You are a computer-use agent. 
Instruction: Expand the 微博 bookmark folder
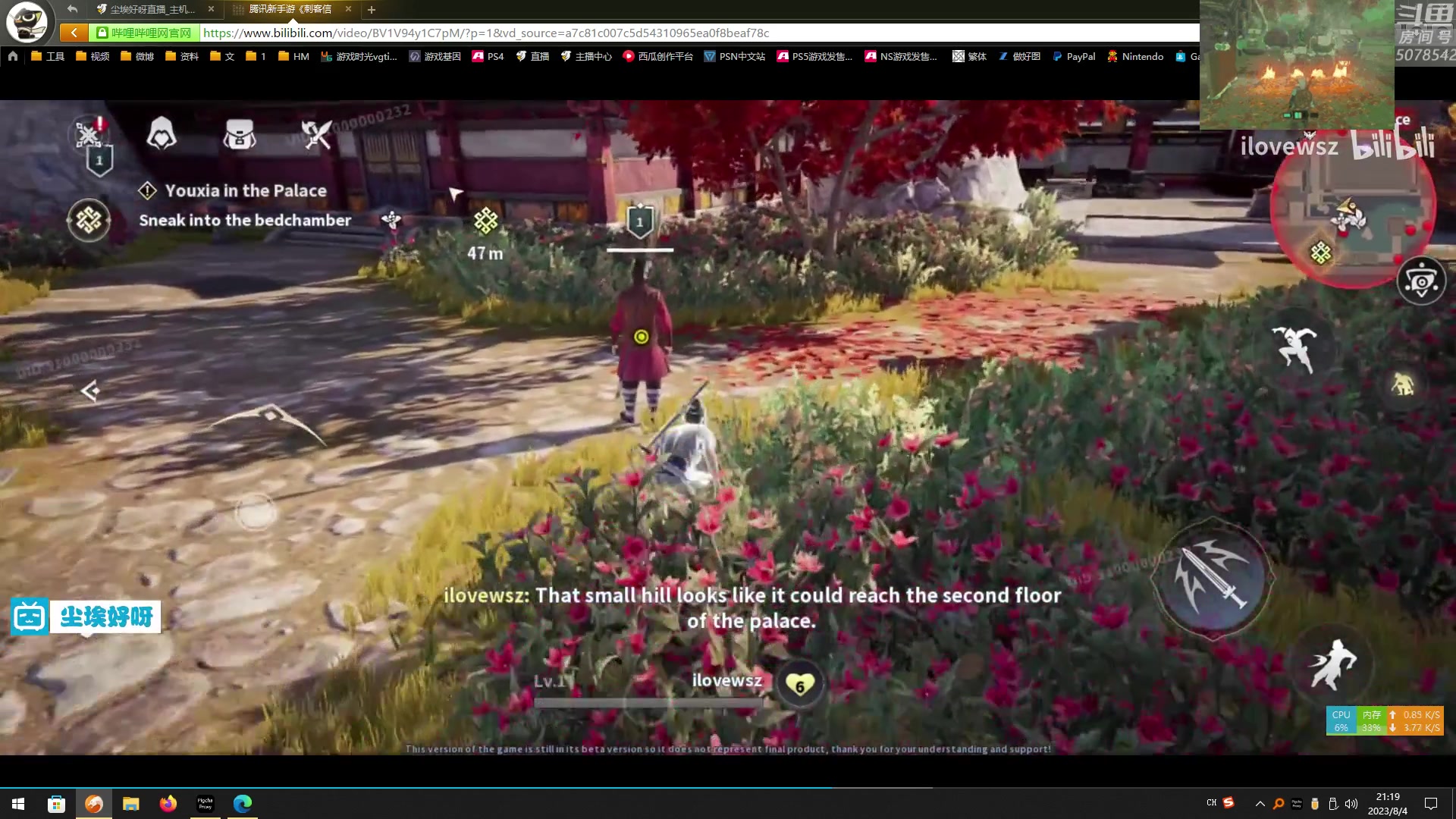137,56
